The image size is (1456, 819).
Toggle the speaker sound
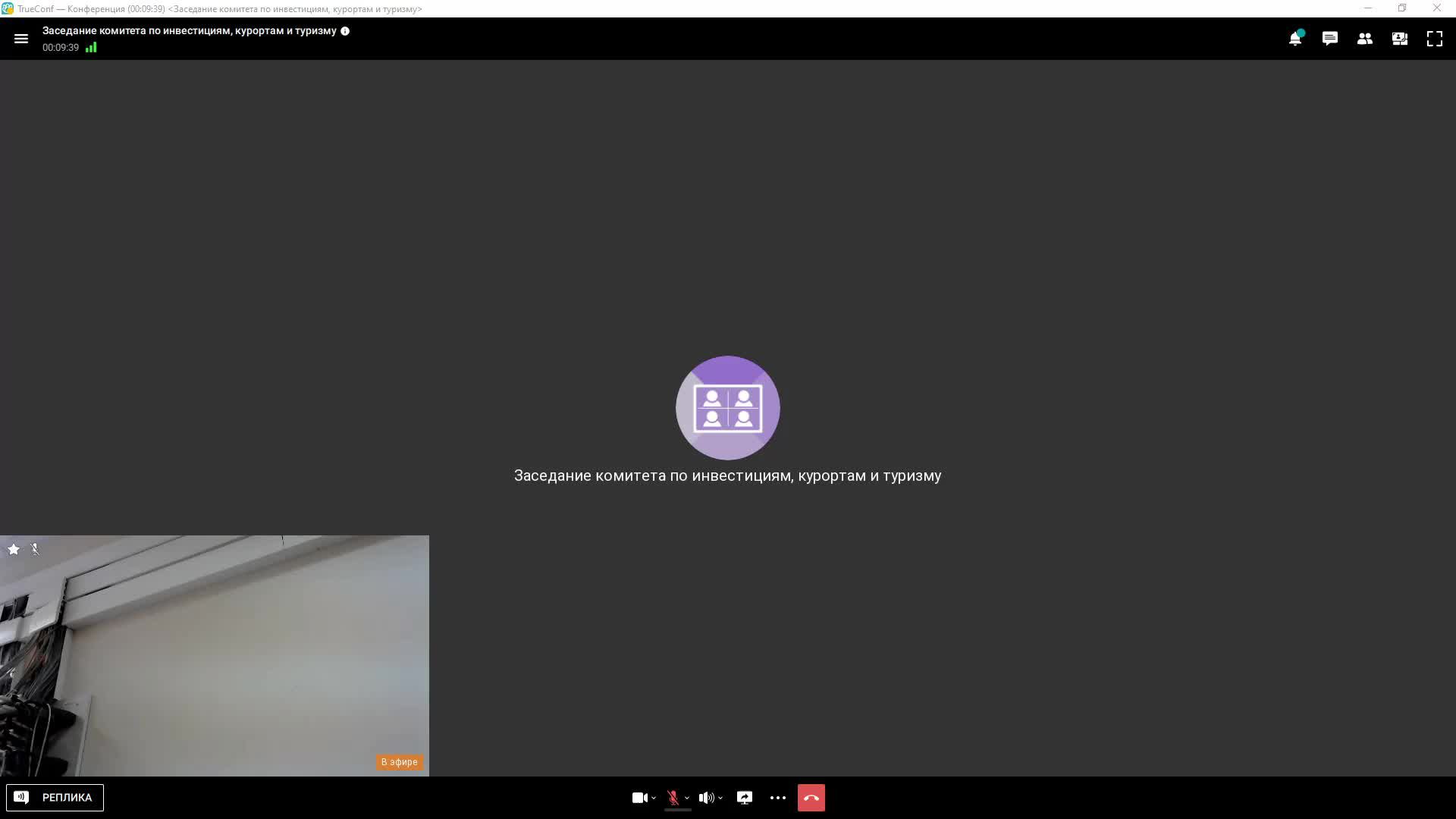[x=705, y=798]
